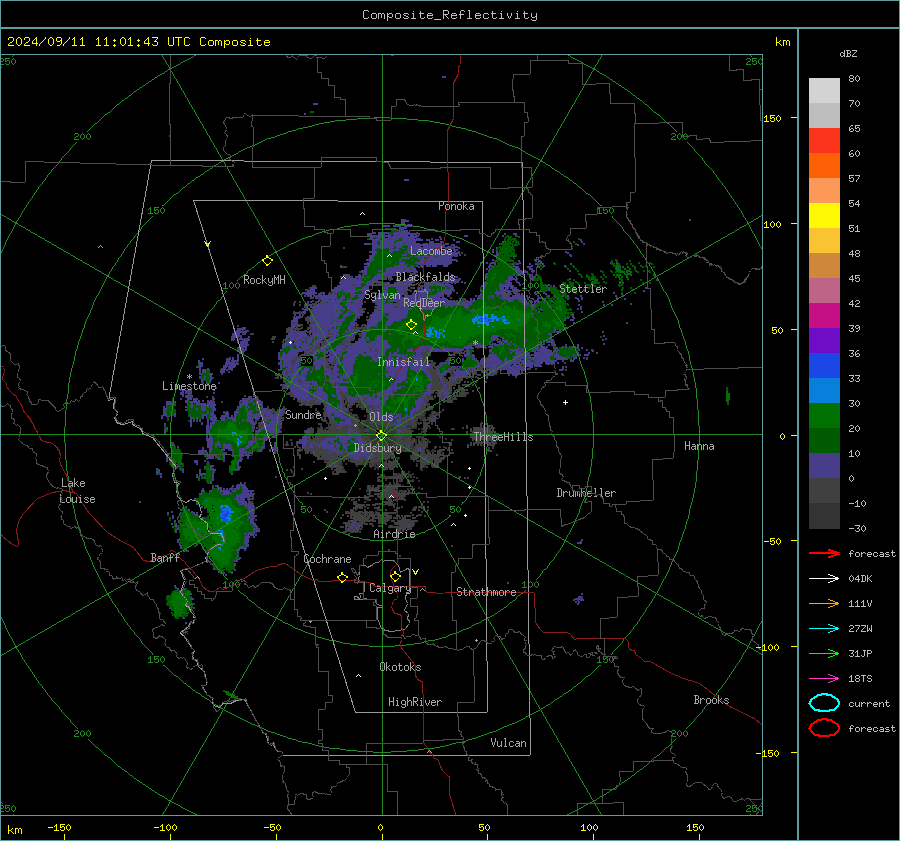Pick the purple 36-39 dBZ swatch
This screenshot has width=900, height=841.
(824, 340)
